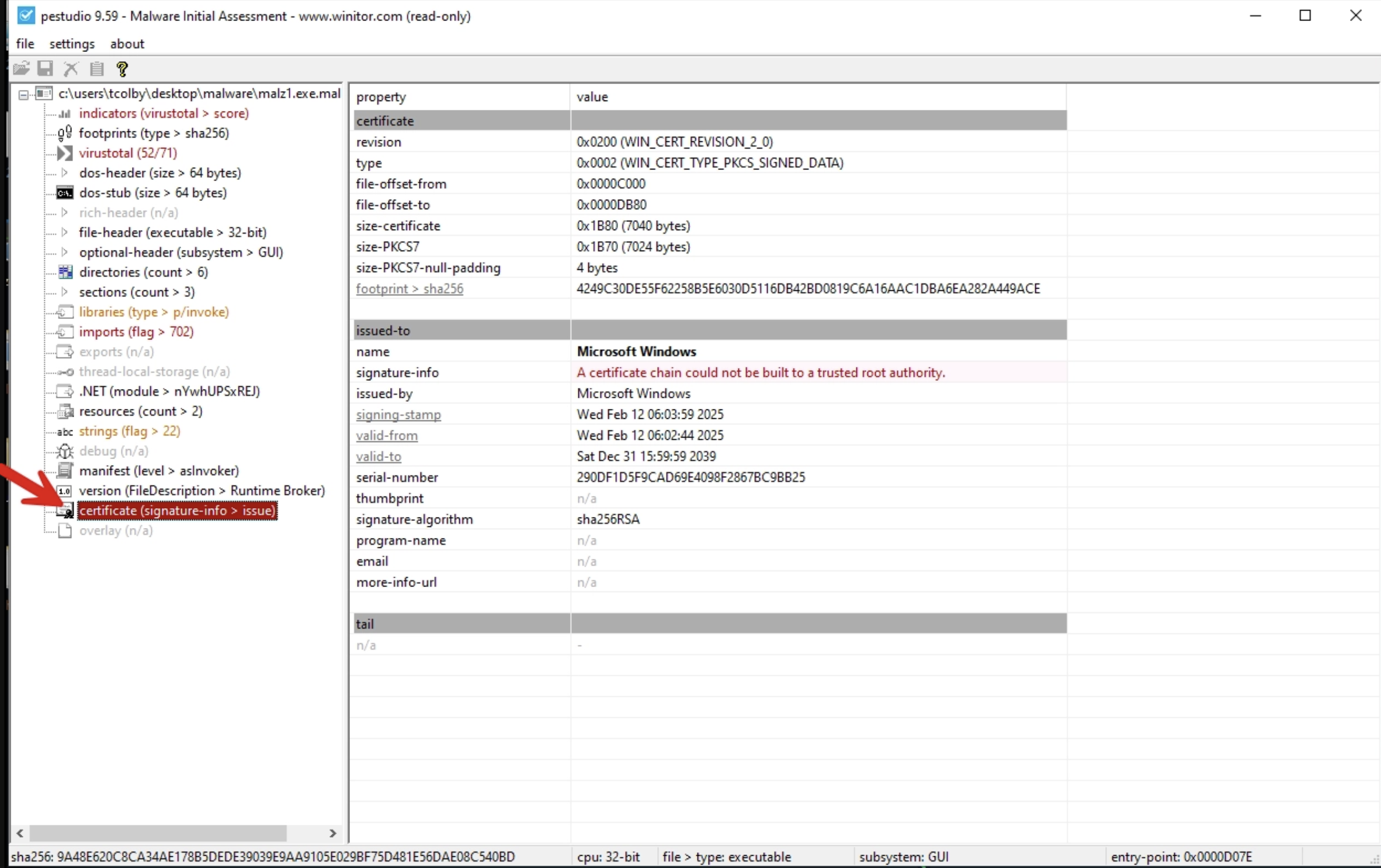1381x868 pixels.
Task: Select indicators (virustotal > score) tree item
Action: [164, 113]
